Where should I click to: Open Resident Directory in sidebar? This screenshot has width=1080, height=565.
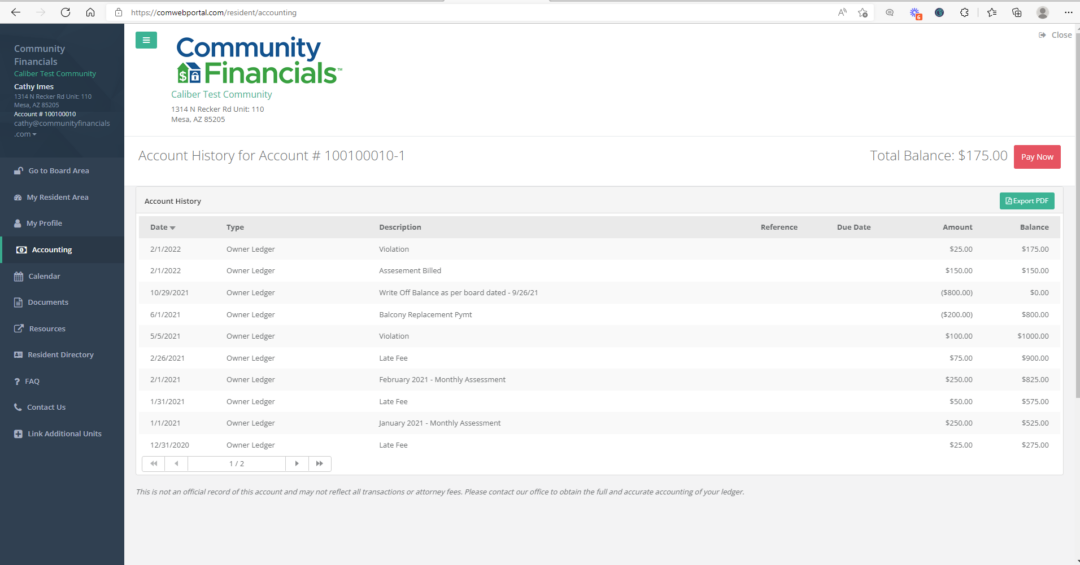[x=60, y=355]
